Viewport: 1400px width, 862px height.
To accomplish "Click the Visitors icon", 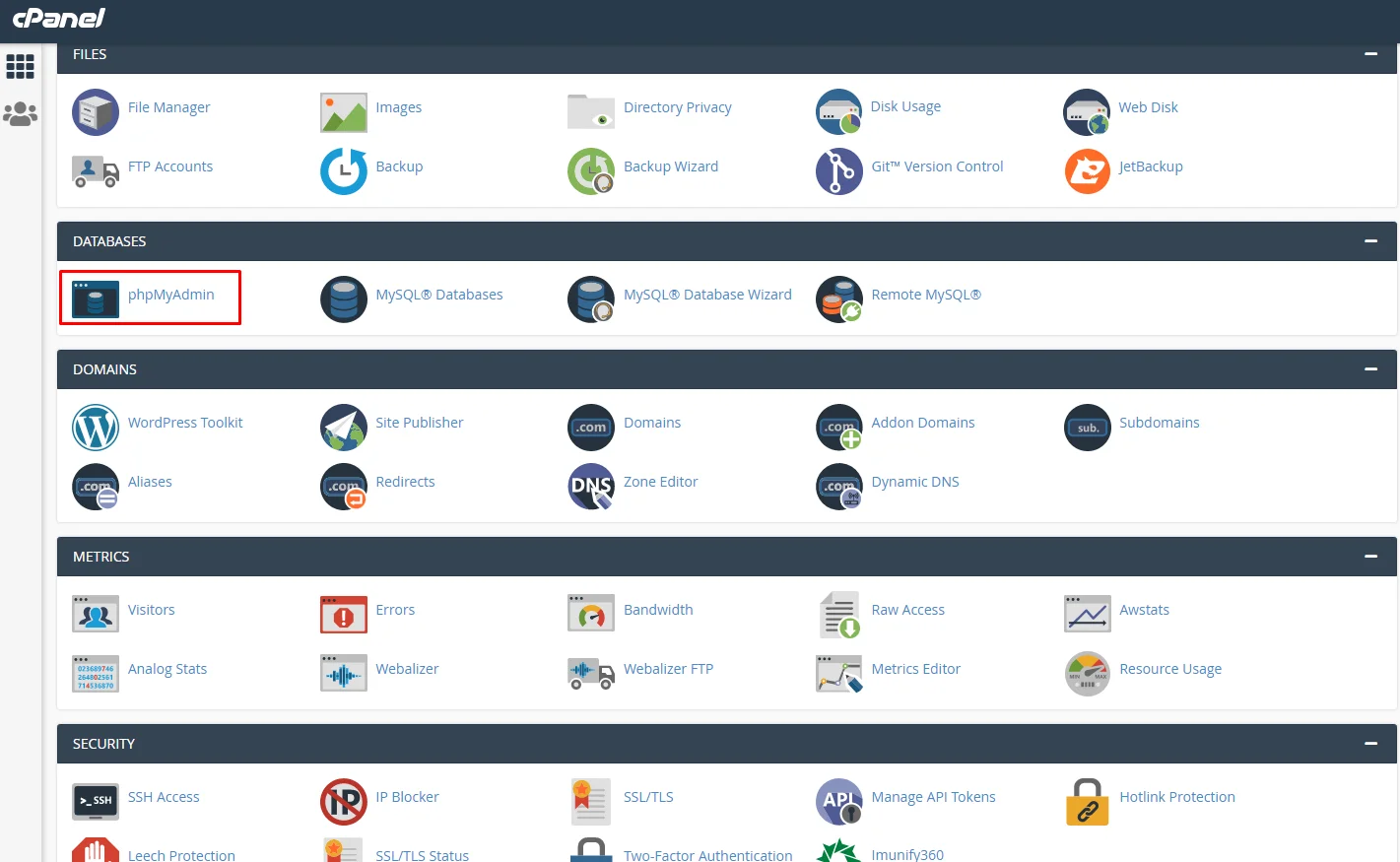I will 96,614.
